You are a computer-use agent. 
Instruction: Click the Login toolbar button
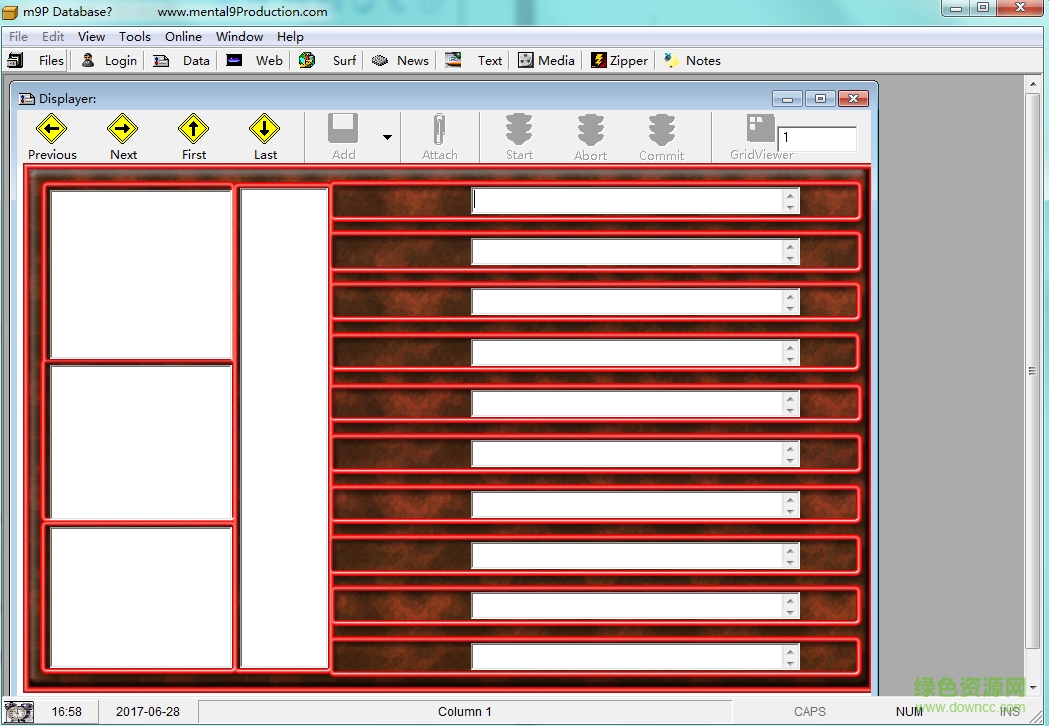point(109,60)
